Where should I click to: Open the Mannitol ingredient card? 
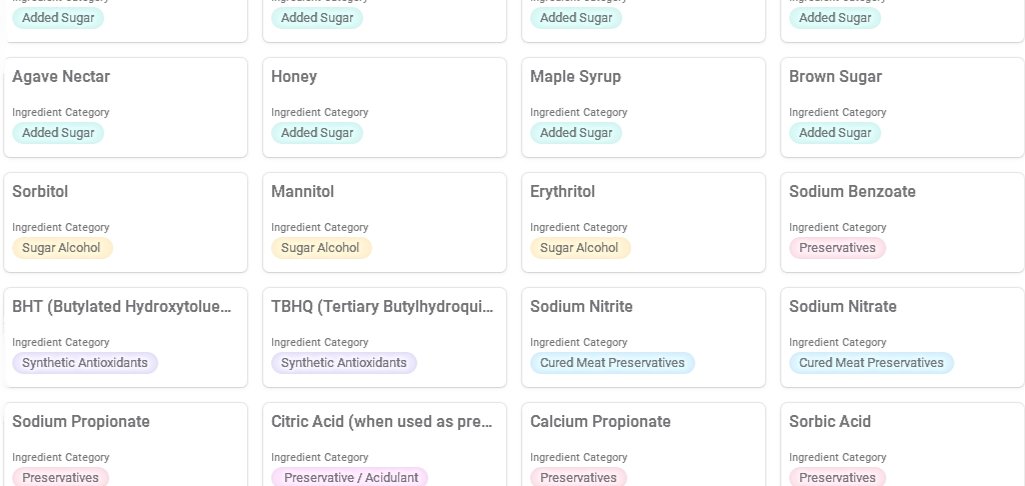384,222
